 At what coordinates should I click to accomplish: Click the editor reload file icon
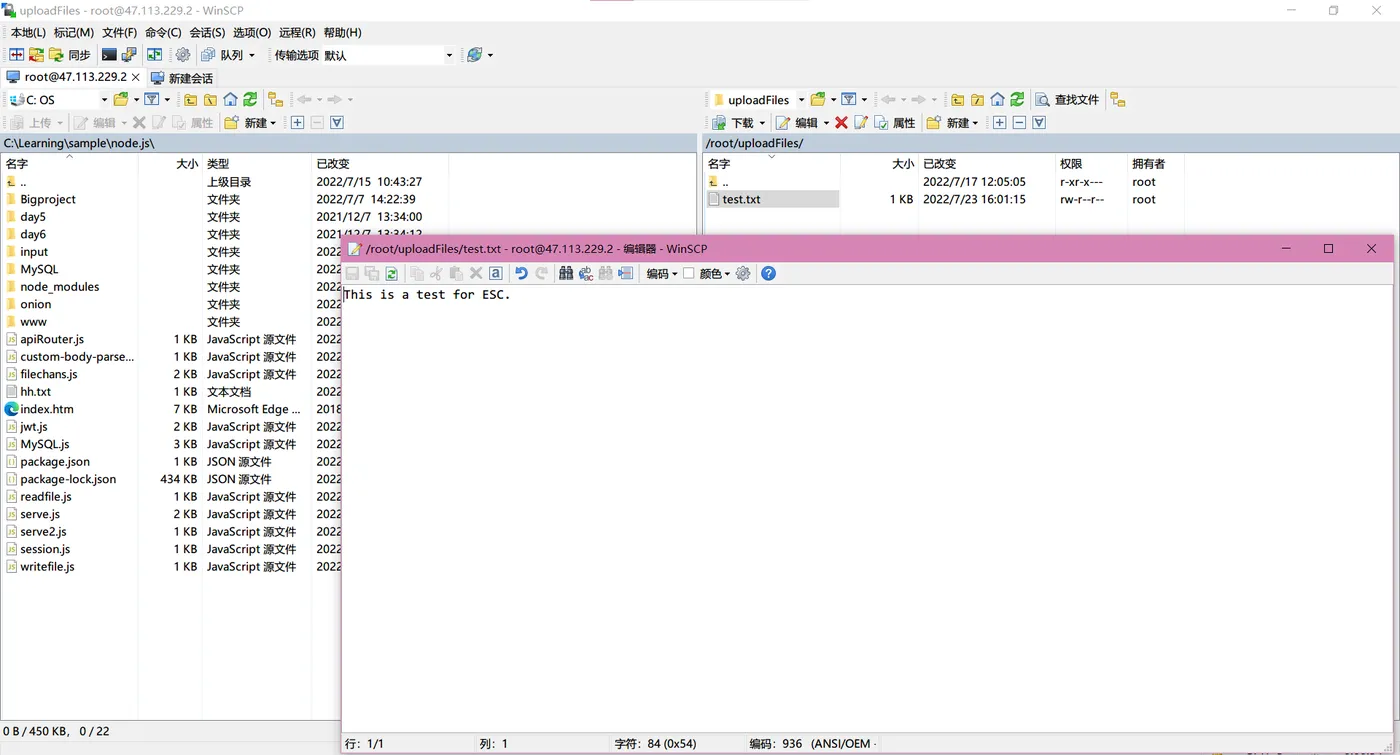(x=391, y=273)
